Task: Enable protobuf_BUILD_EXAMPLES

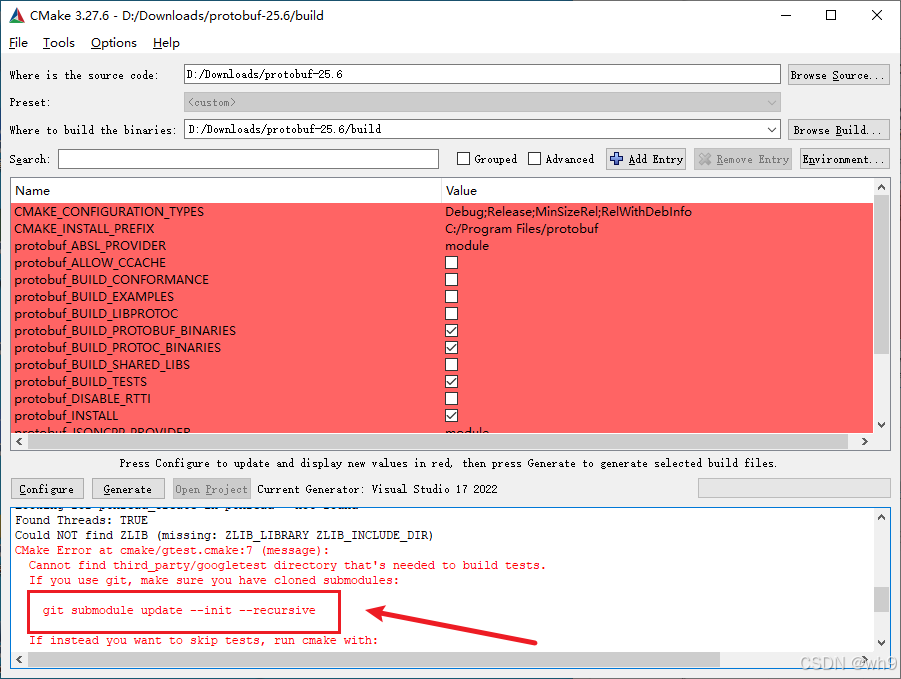Action: (451, 296)
